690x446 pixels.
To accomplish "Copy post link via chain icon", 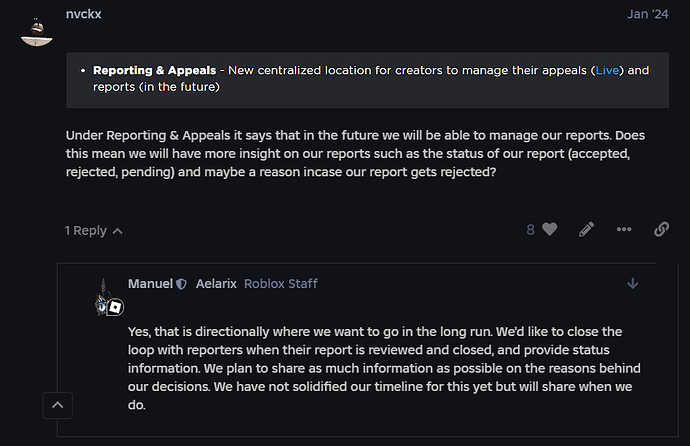I will tap(661, 229).
